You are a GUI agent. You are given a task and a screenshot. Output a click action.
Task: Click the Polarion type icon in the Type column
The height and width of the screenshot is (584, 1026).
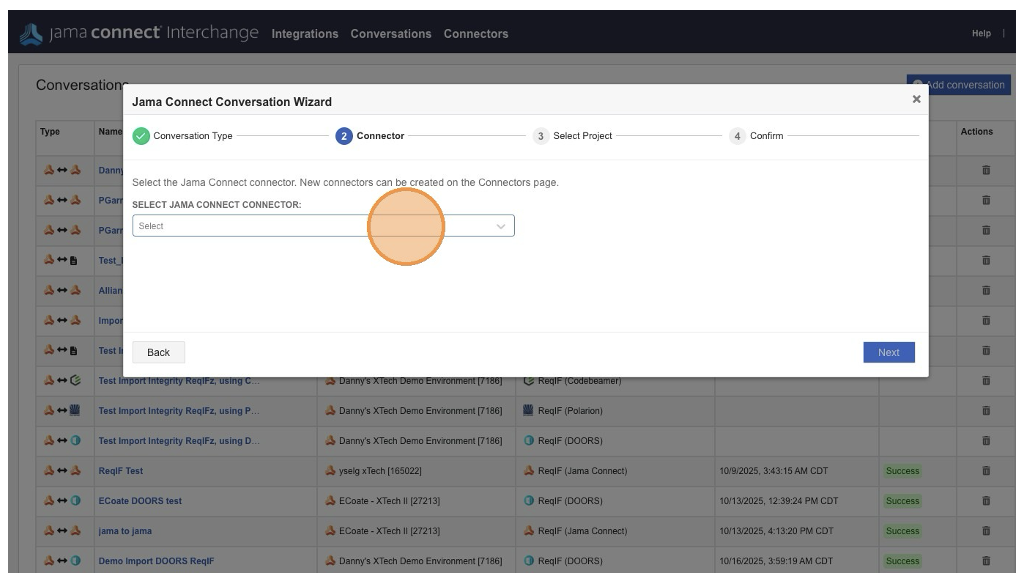(x=75, y=411)
